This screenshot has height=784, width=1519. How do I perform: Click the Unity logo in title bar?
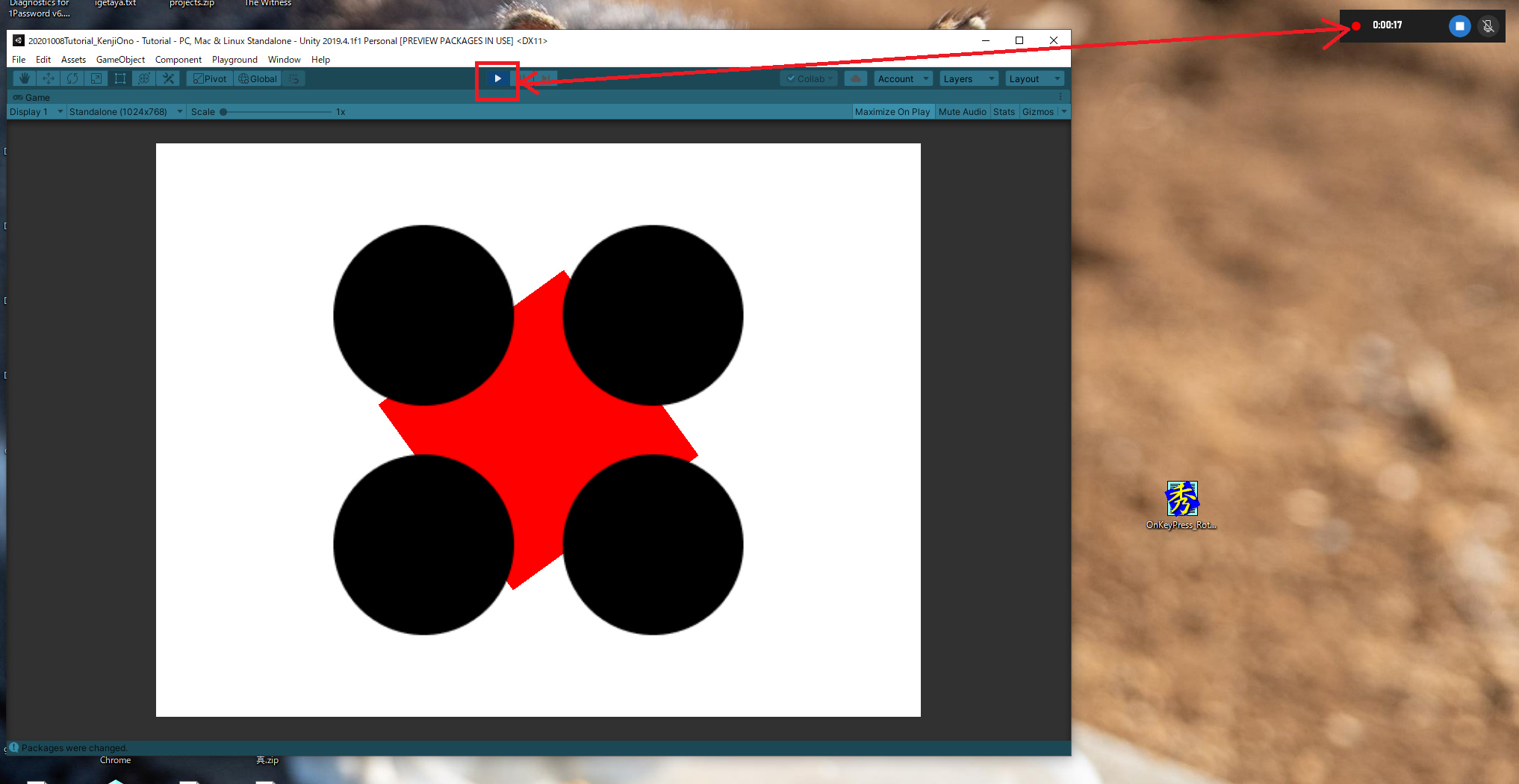(19, 40)
